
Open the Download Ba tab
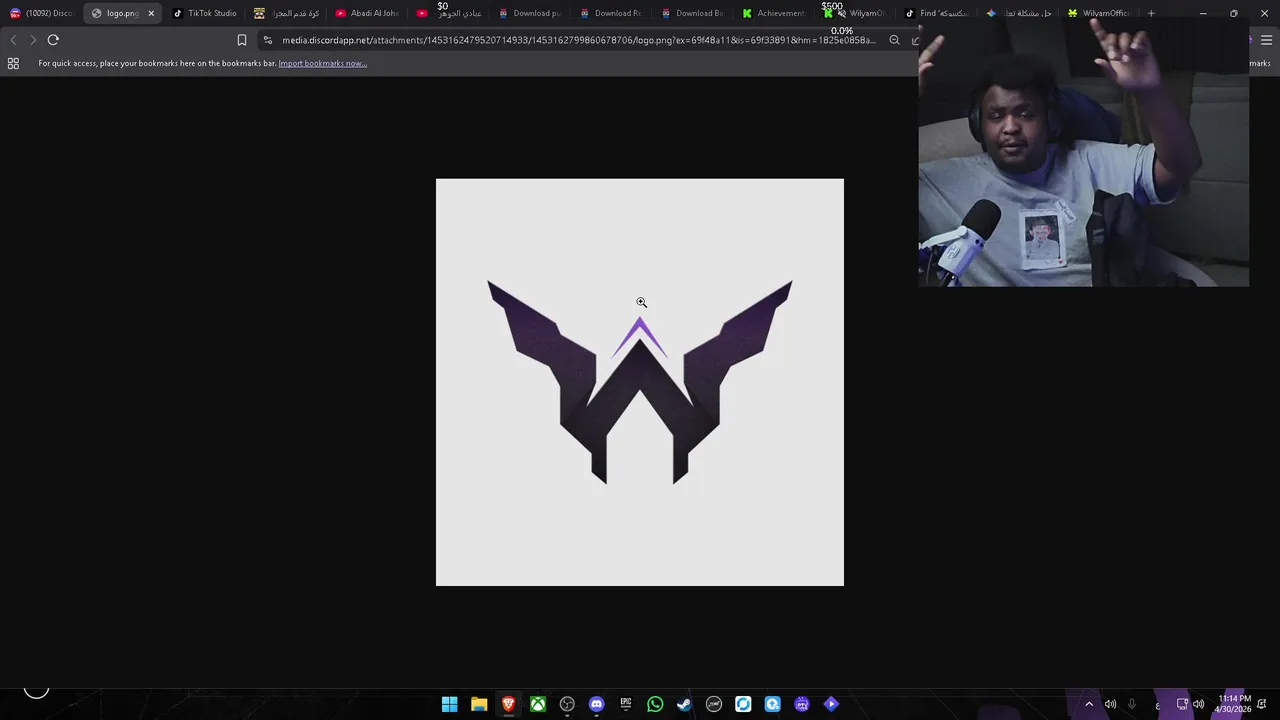(x=692, y=13)
